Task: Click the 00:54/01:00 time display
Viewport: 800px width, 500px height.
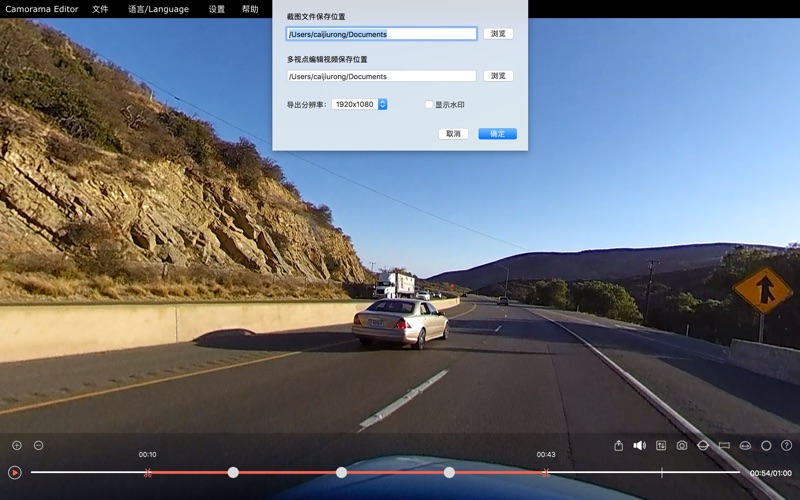Action: pos(770,473)
